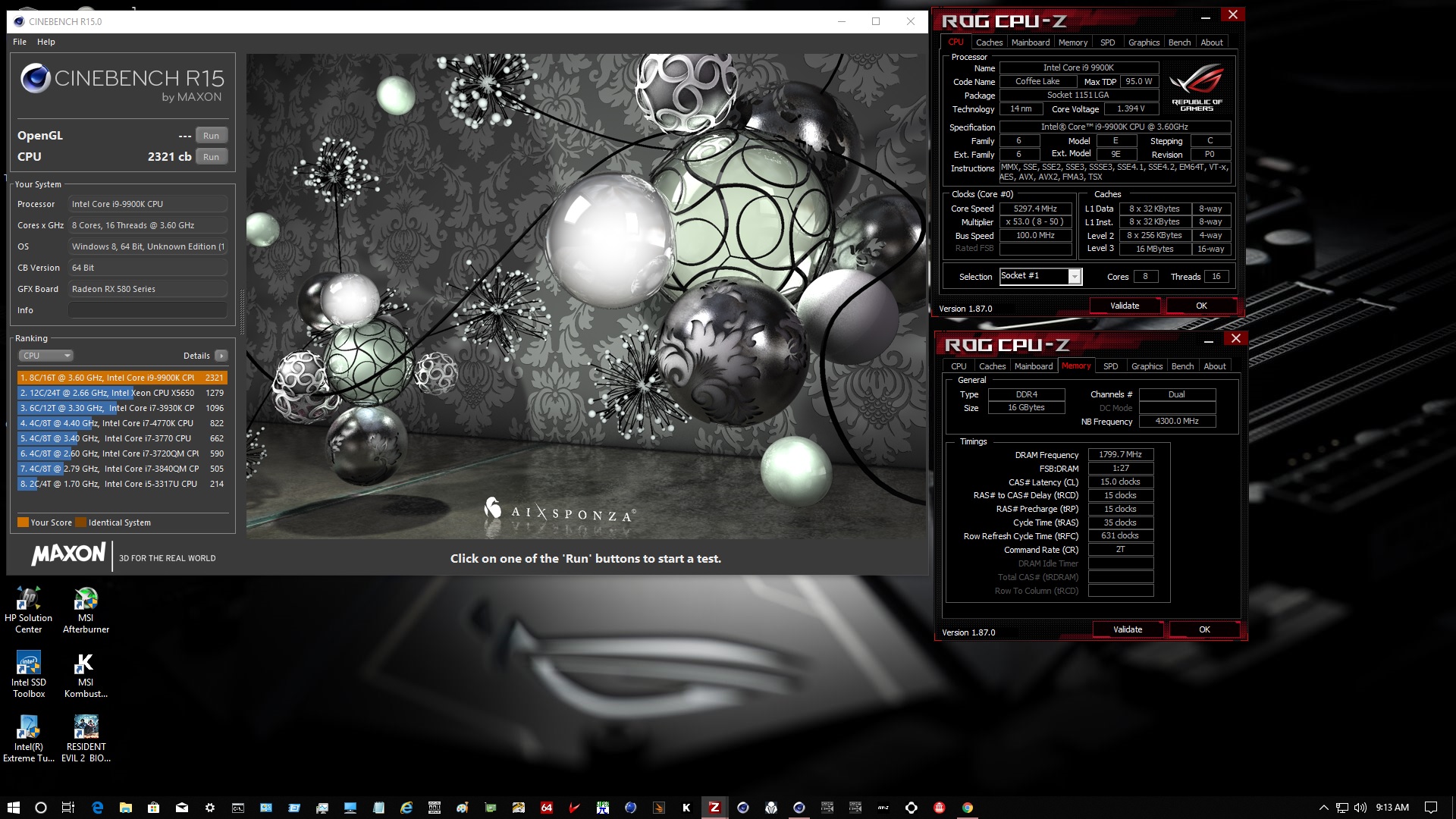Open the Mail app on the taskbar

[x=182, y=808]
